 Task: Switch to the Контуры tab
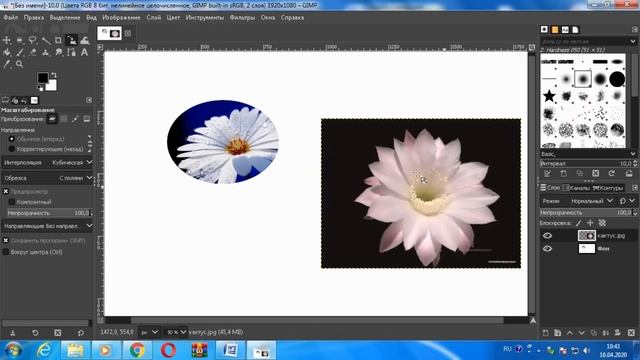pos(608,188)
